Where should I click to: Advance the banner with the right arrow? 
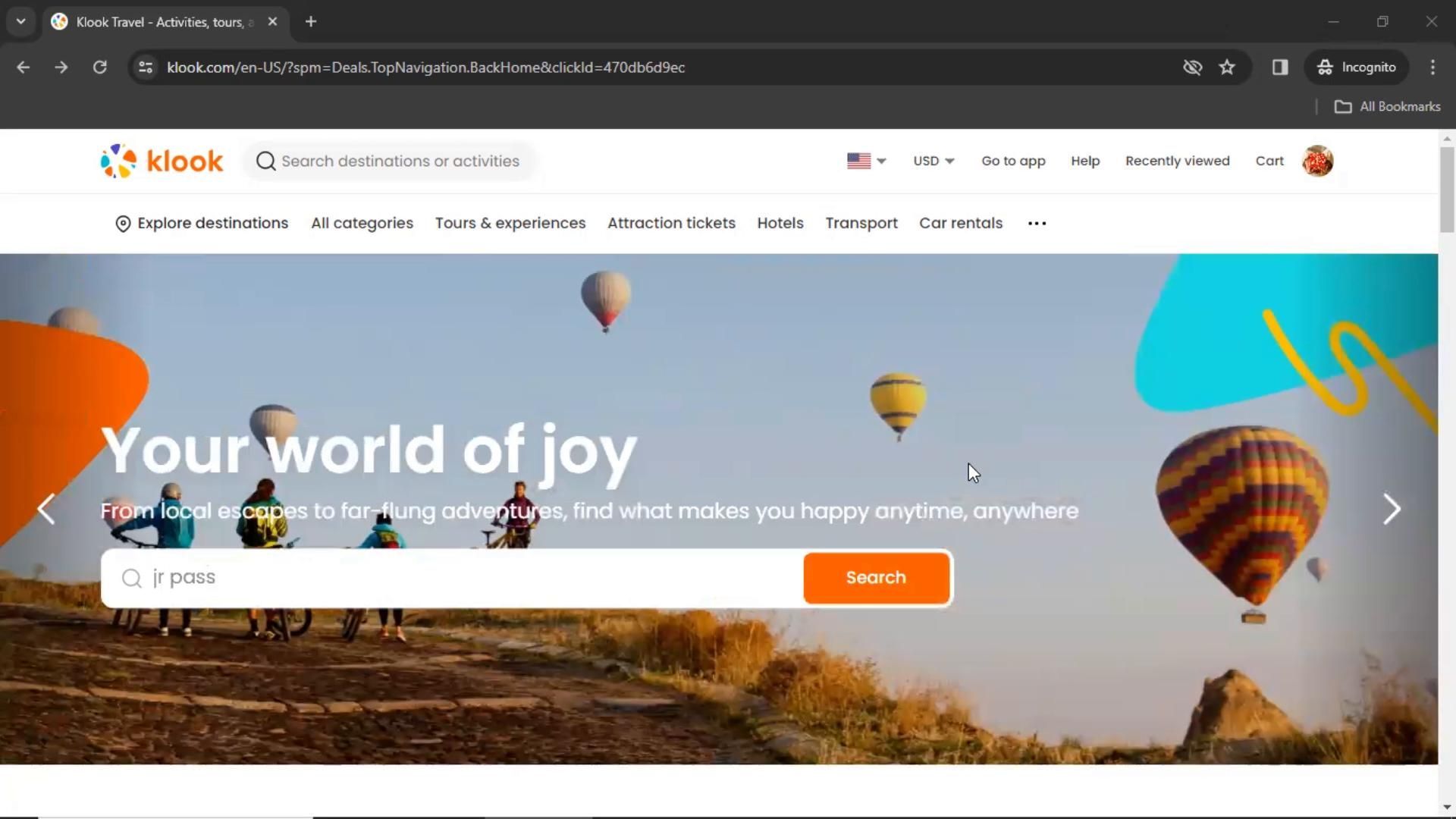[x=1391, y=509]
